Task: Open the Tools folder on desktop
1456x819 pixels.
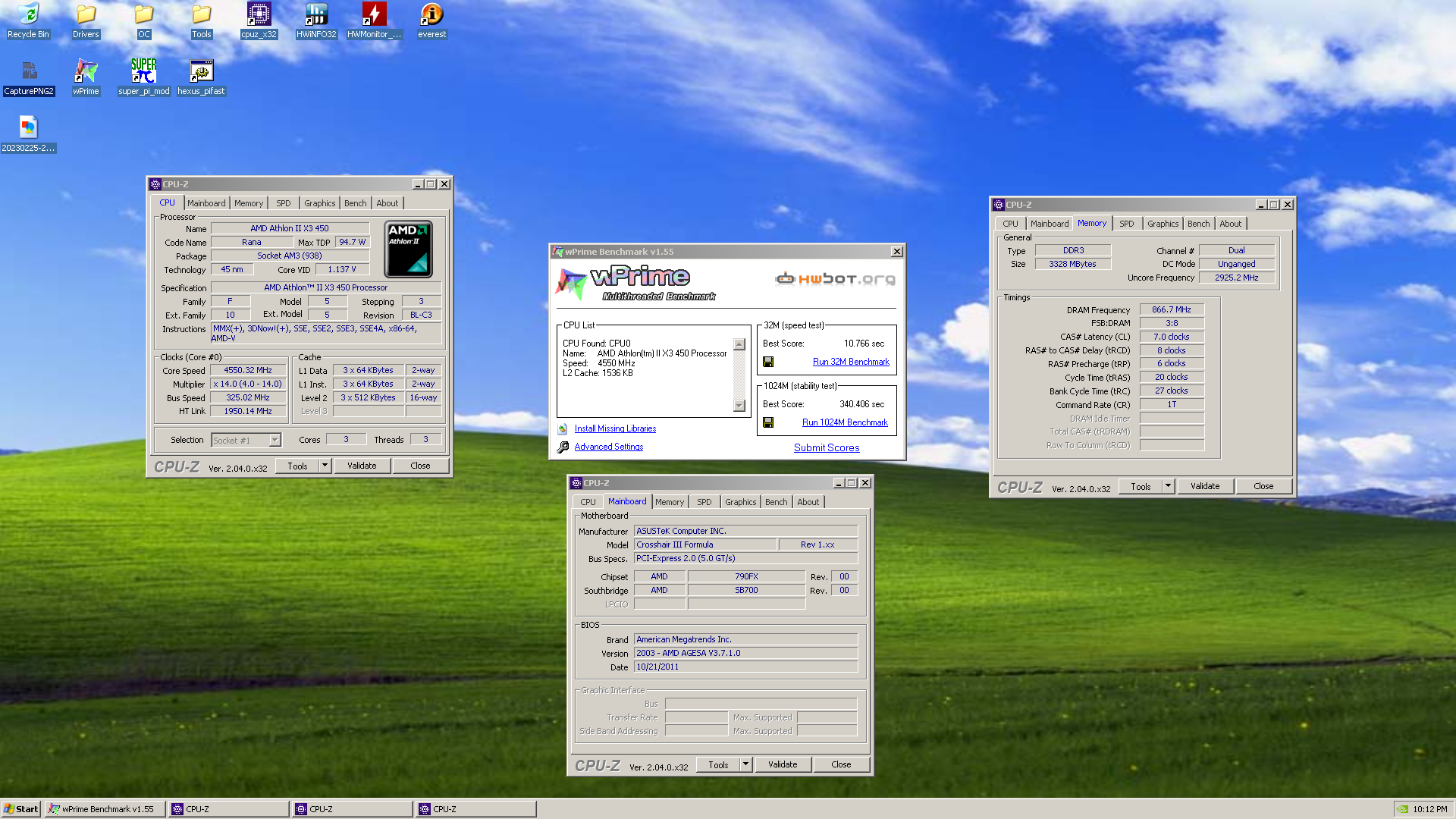Action: pyautogui.click(x=201, y=20)
